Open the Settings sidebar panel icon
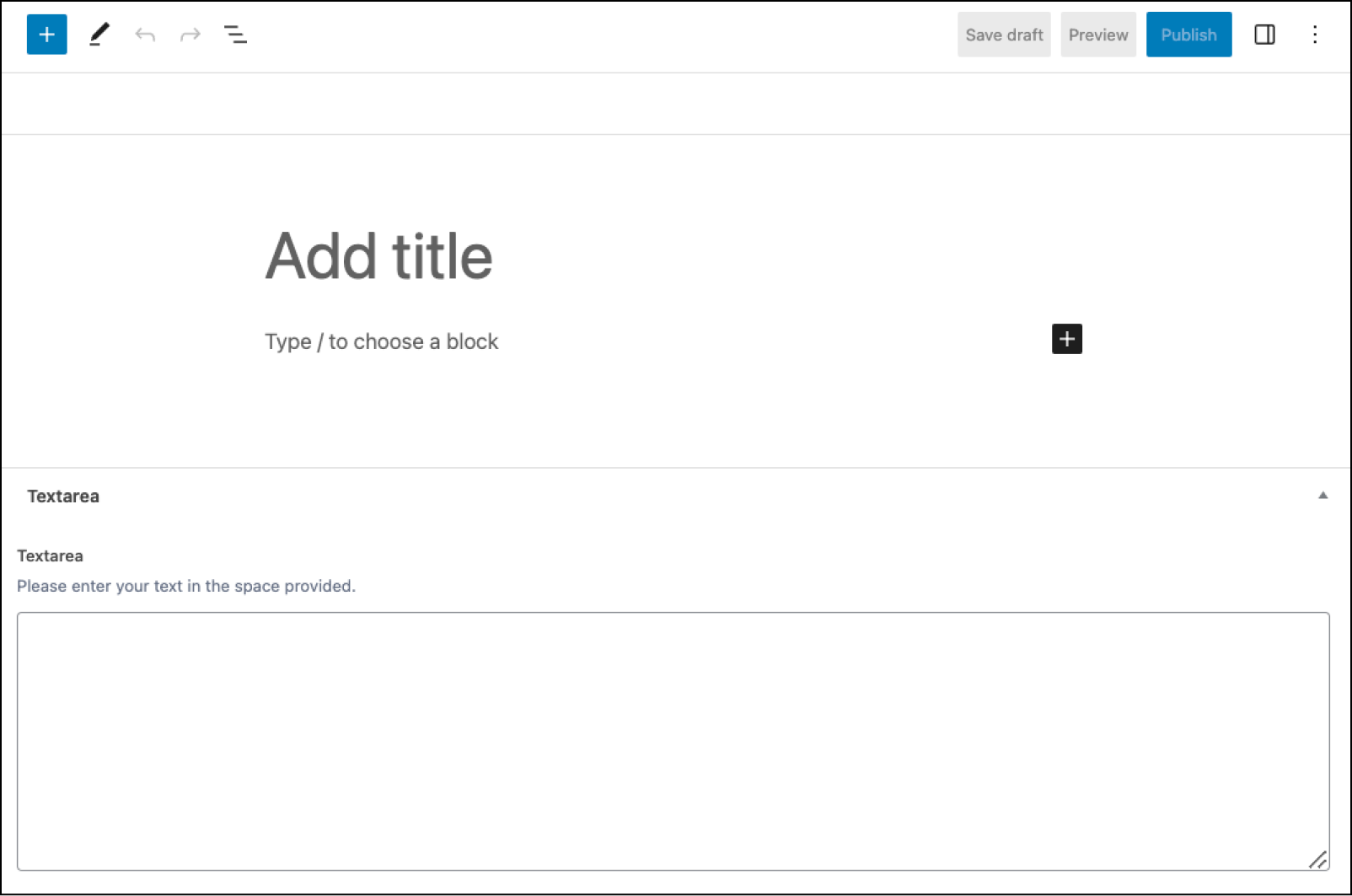This screenshot has height=896, width=1352. click(1264, 35)
